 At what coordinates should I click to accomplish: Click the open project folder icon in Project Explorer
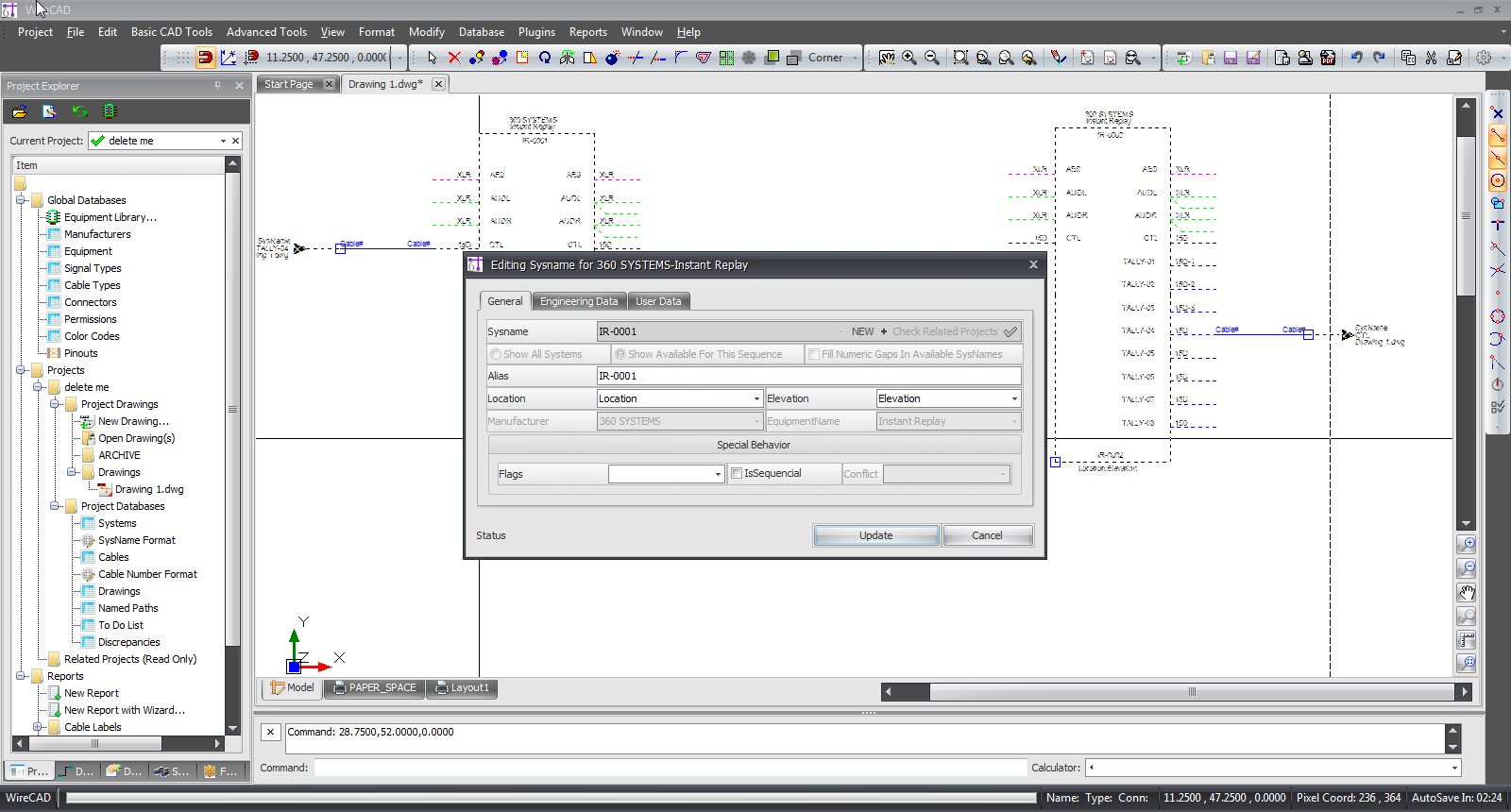click(19, 111)
